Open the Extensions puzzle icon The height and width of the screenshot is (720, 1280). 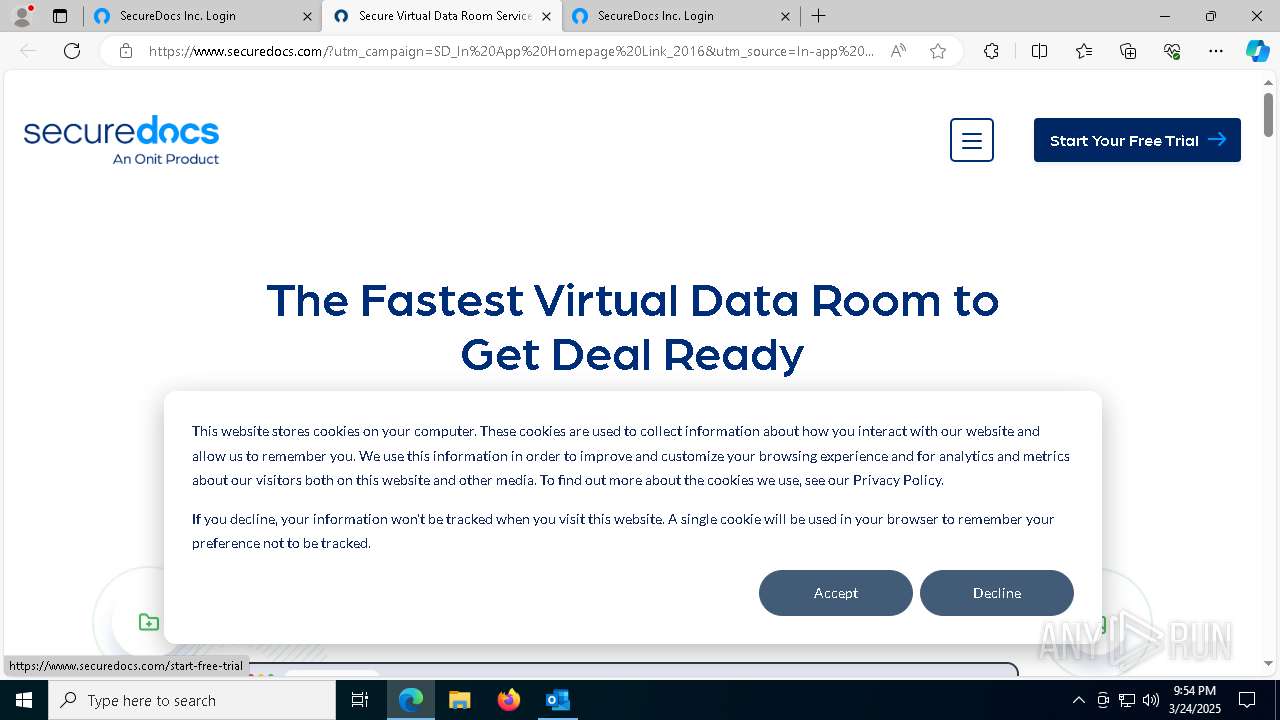[x=991, y=51]
